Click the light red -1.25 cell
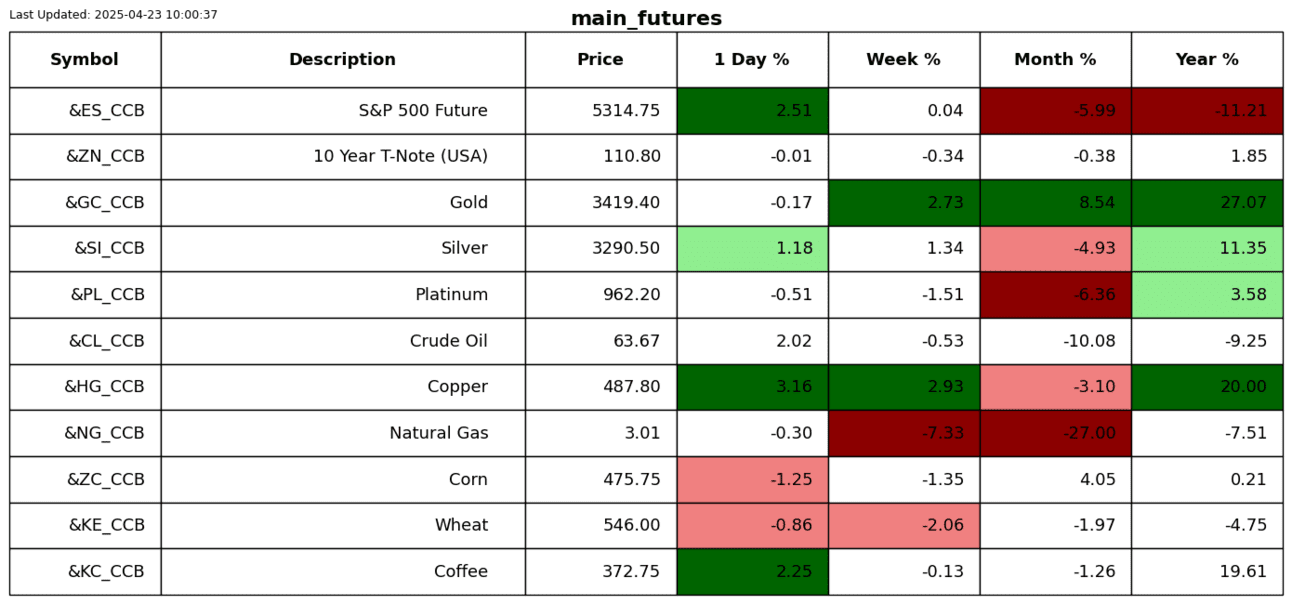 tap(752, 479)
